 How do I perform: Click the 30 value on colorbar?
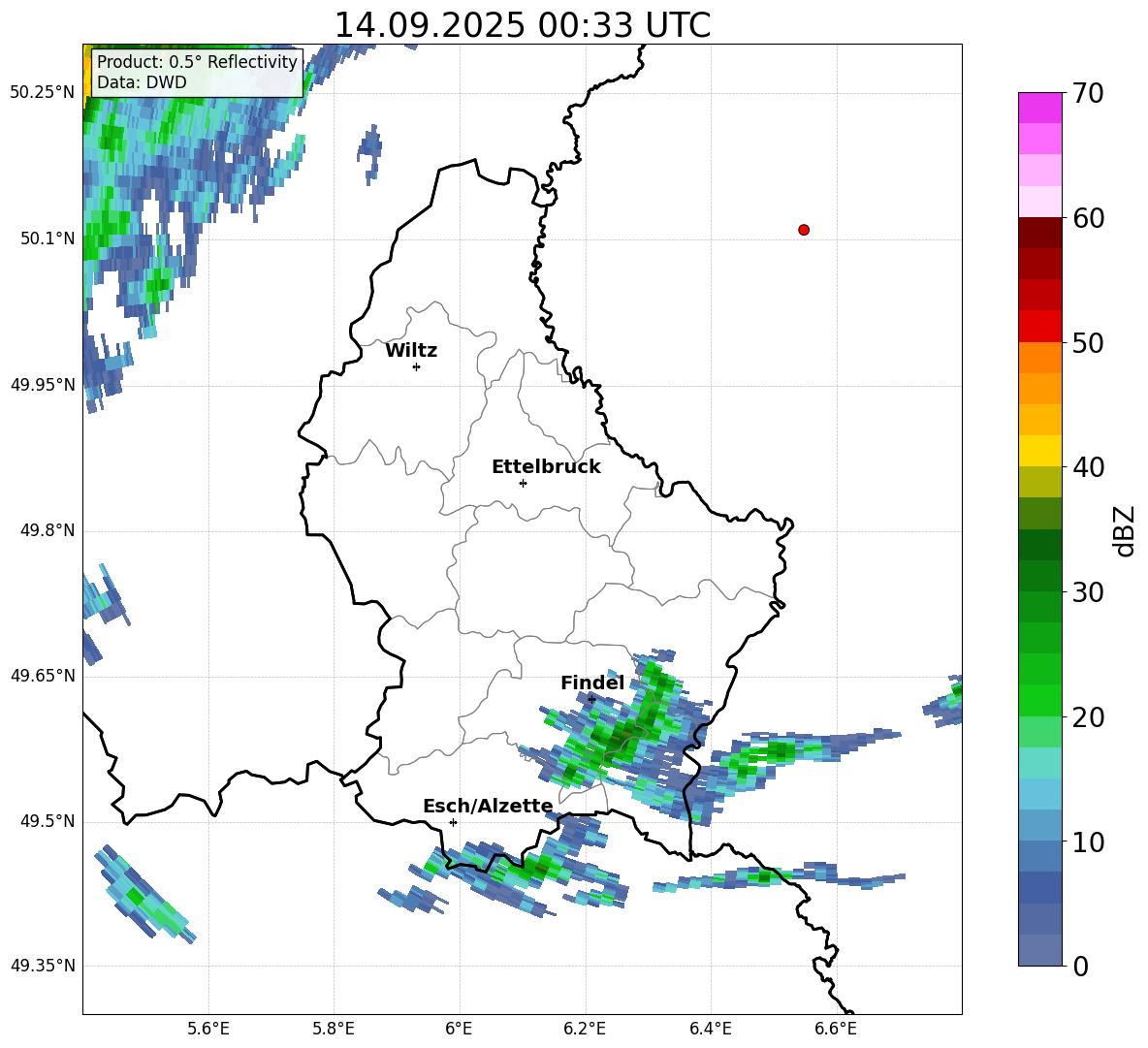pyautogui.click(x=1087, y=592)
